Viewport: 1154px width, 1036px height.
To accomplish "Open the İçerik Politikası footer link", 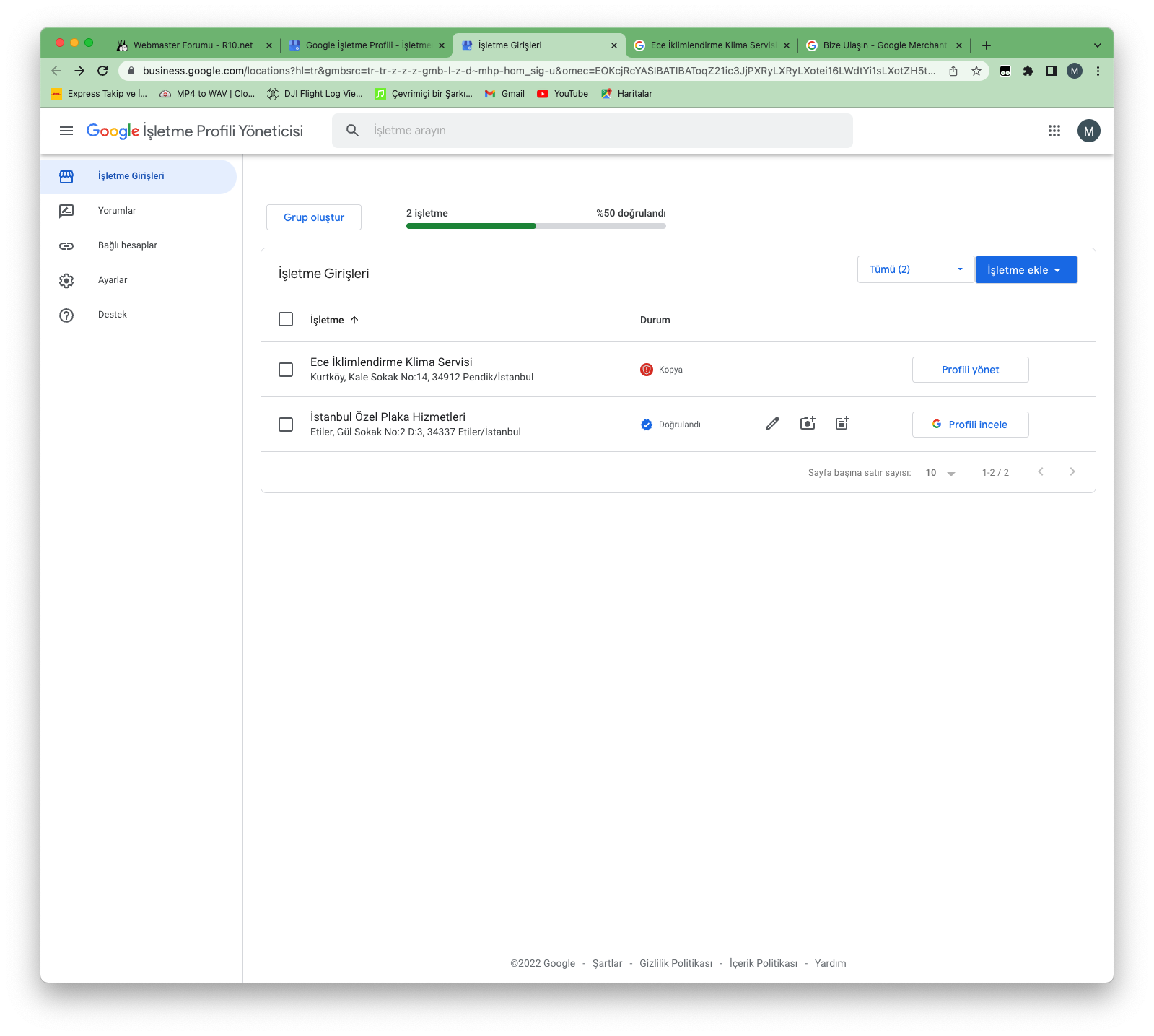I will [x=764, y=963].
